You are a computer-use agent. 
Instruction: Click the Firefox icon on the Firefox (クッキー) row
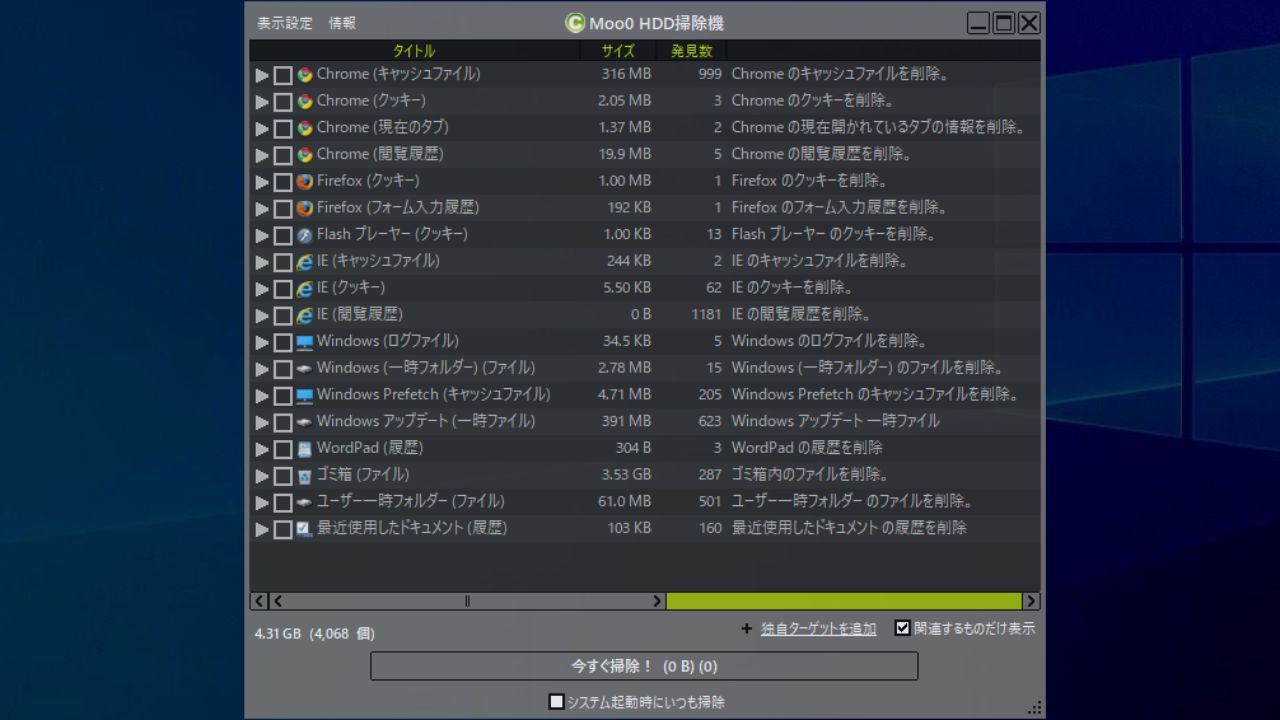point(305,181)
